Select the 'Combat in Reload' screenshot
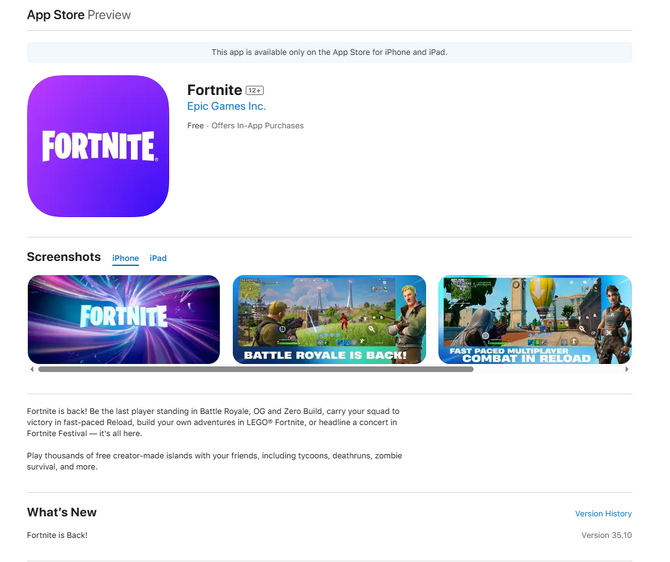This screenshot has width=670, height=562. point(535,319)
